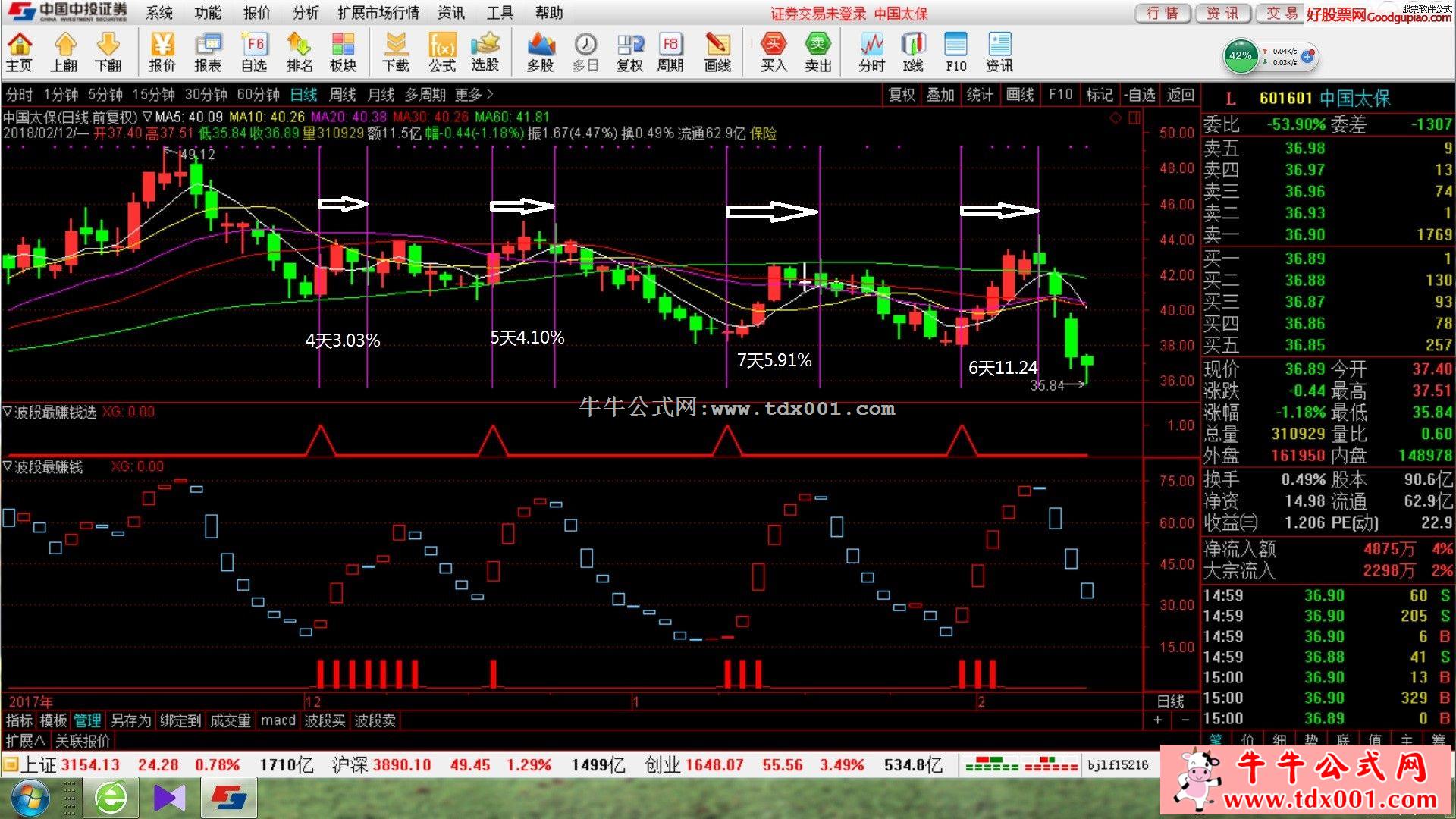Switch to the 分时 period tab

pyautogui.click(x=19, y=95)
